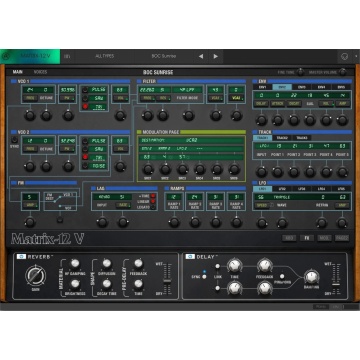Viewport: 360px width, 360px height.
Task: Select the ENV4 tab
Action: point(321,87)
